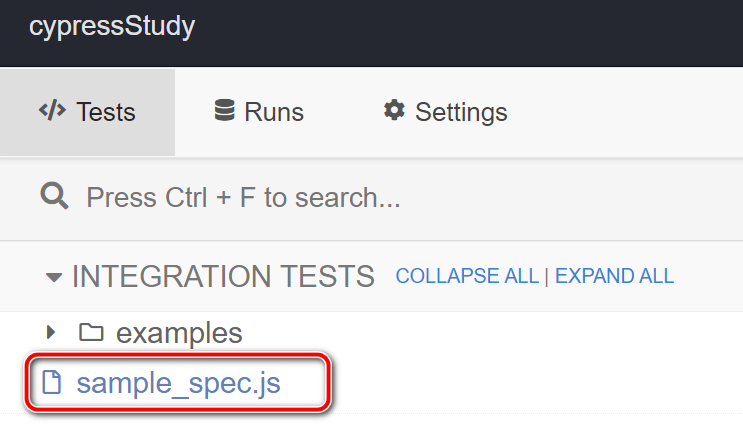Select the examples folder name

pos(179,333)
